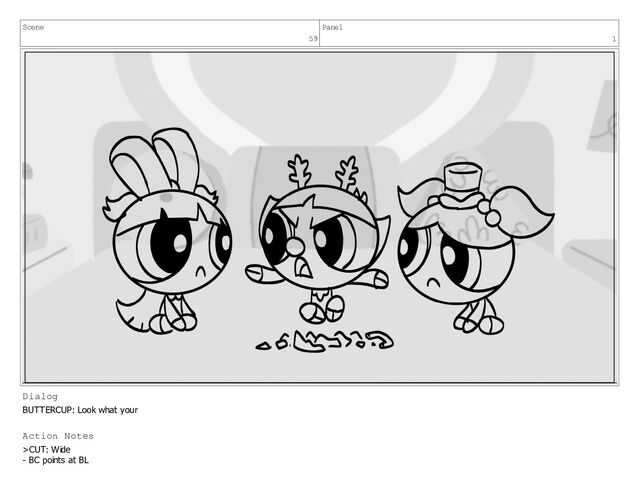This screenshot has height=495, width=640.
Task: Click the storyboard panel drawing thumbnail
Action: point(320,218)
